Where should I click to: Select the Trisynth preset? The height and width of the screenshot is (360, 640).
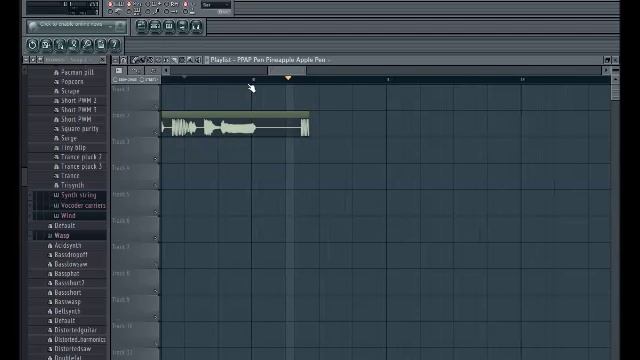[72, 185]
